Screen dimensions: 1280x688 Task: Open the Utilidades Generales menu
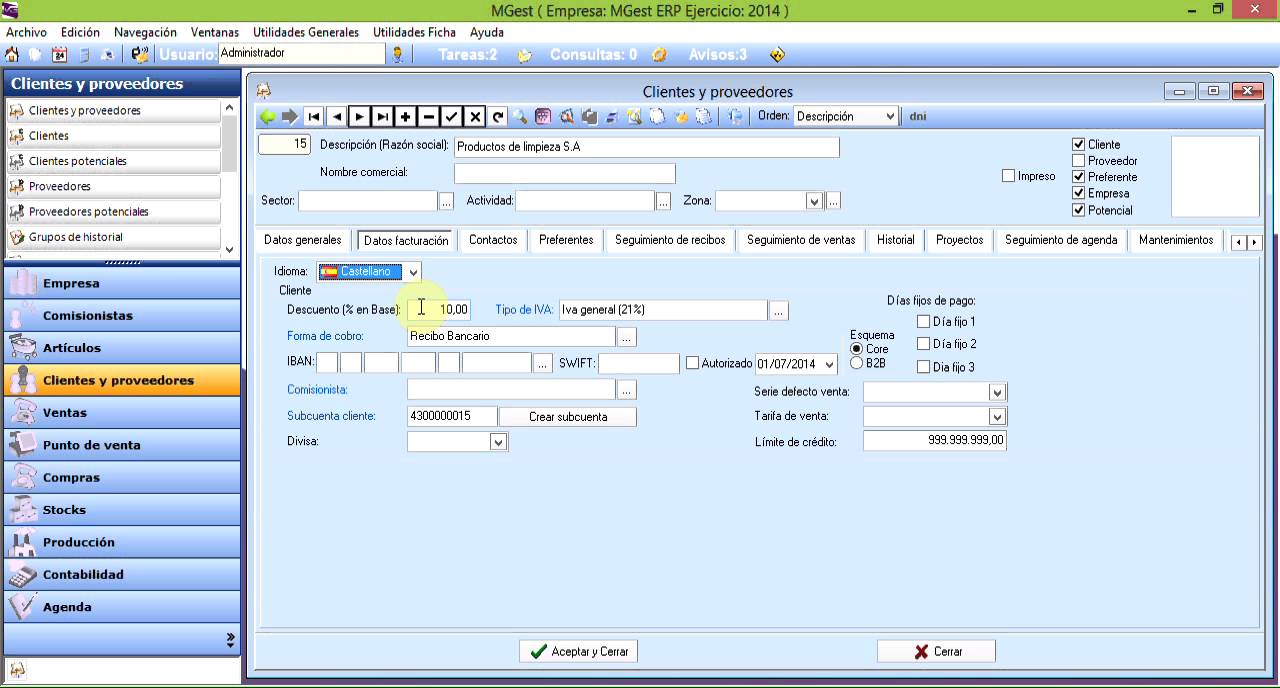306,32
